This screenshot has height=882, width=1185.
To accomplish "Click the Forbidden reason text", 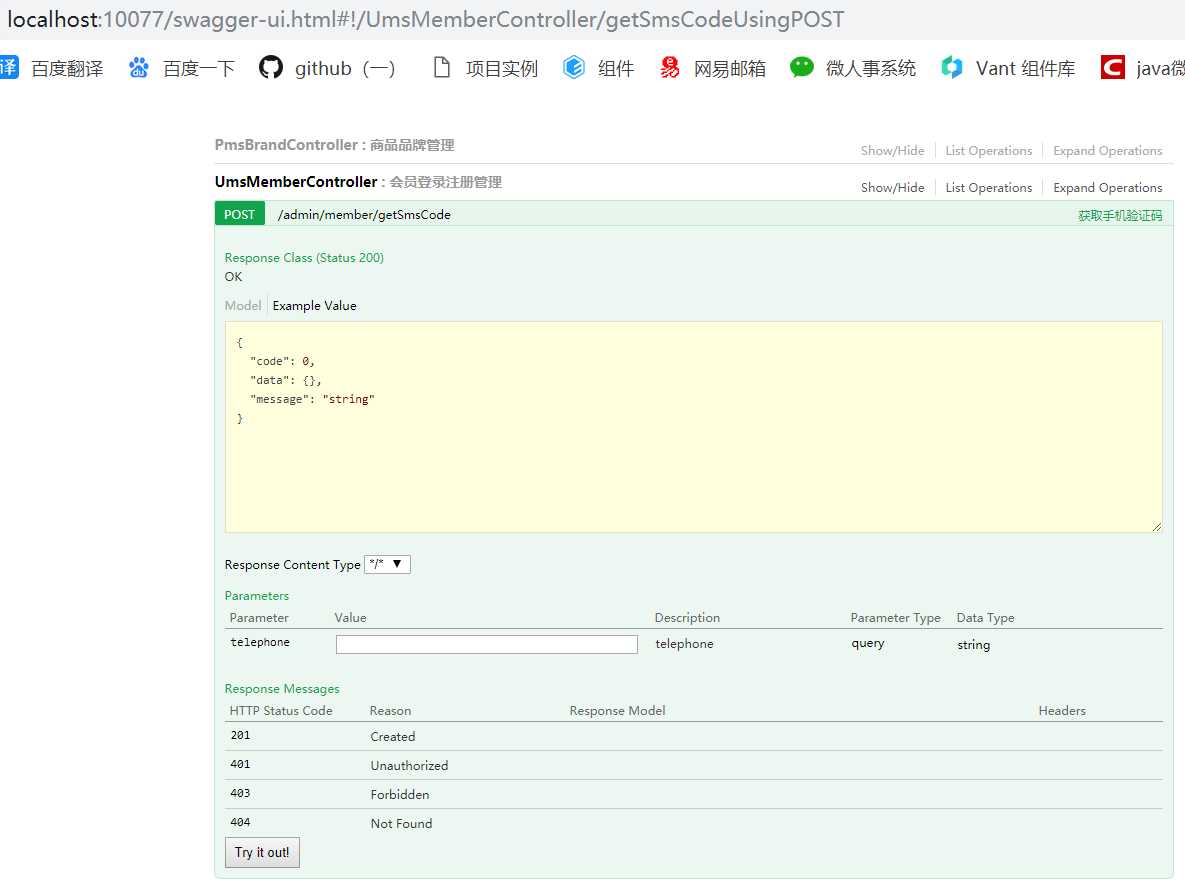I will click(x=400, y=794).
